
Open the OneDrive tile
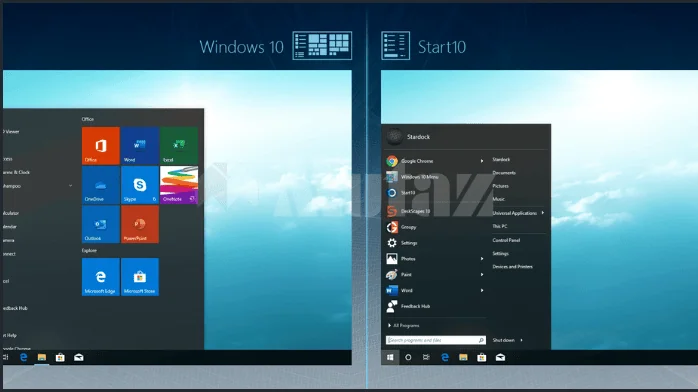point(101,185)
